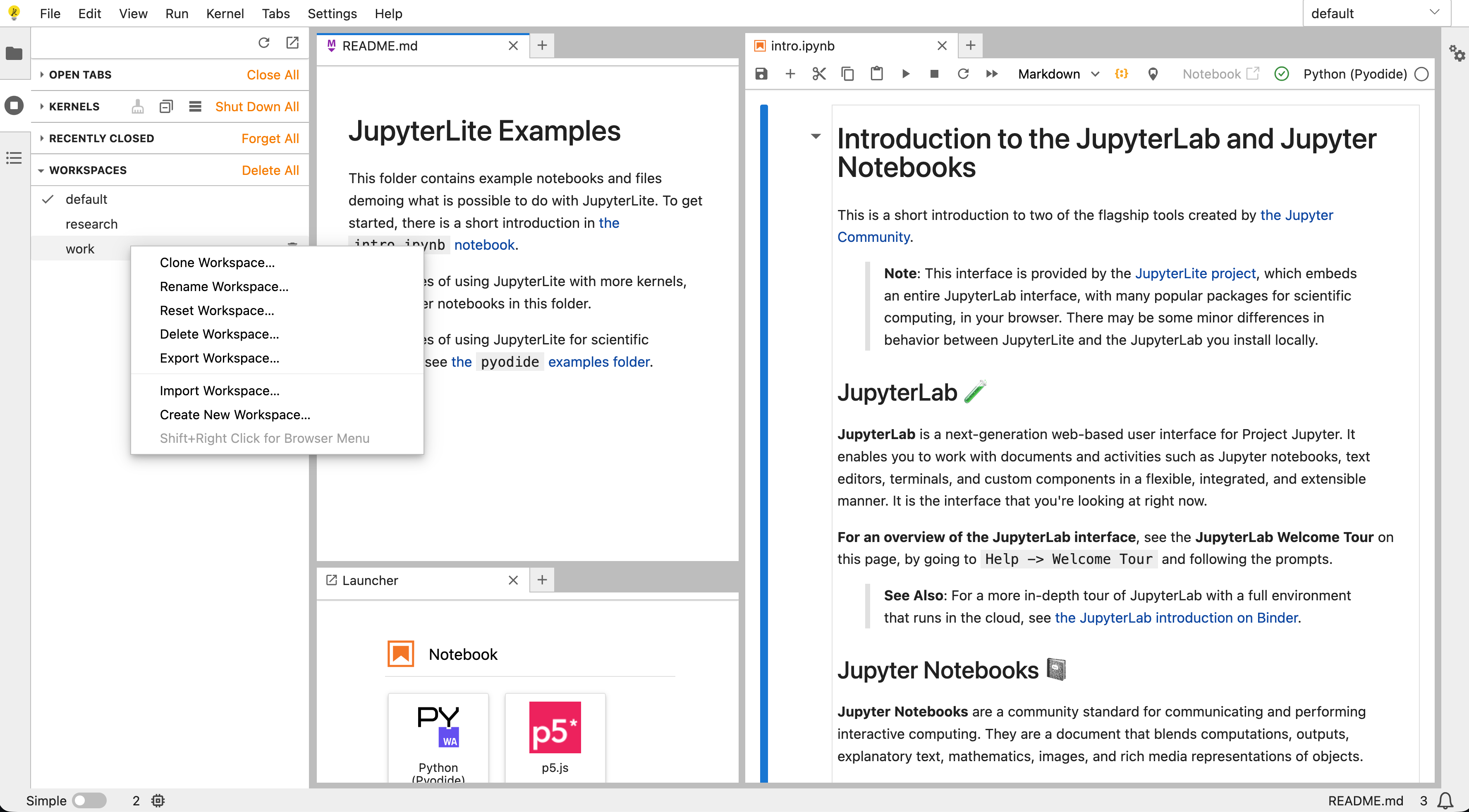The width and height of the screenshot is (1469, 812).
Task: Restart the kernel with the refresh icon
Action: tap(964, 74)
